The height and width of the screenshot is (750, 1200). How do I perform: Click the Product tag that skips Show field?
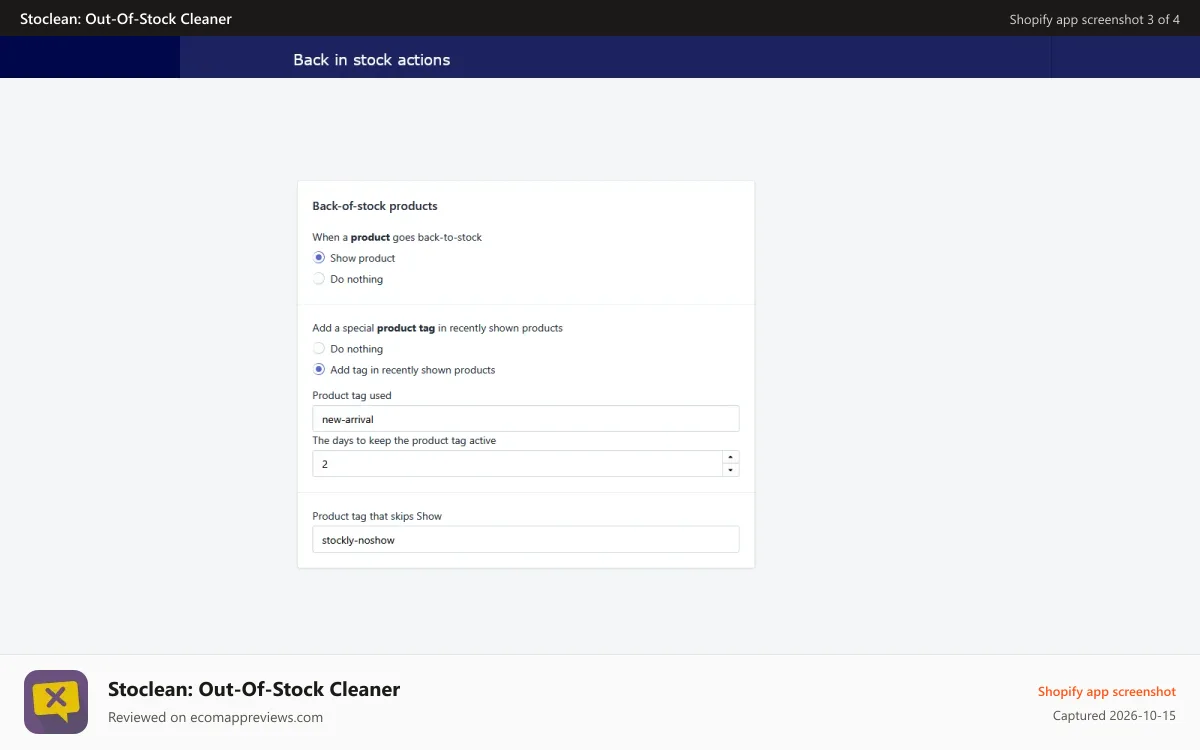click(x=526, y=540)
